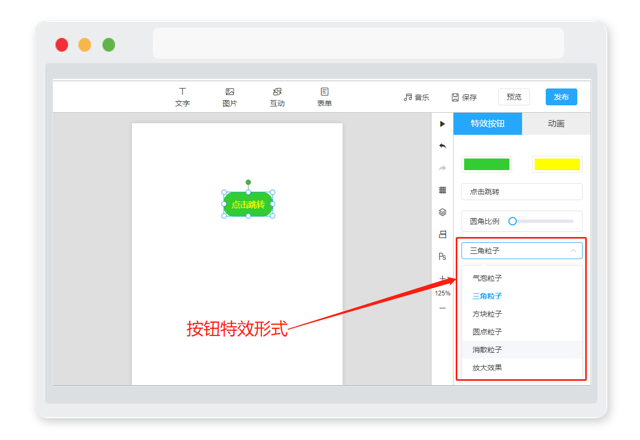Publish the page with 发布

(x=561, y=97)
